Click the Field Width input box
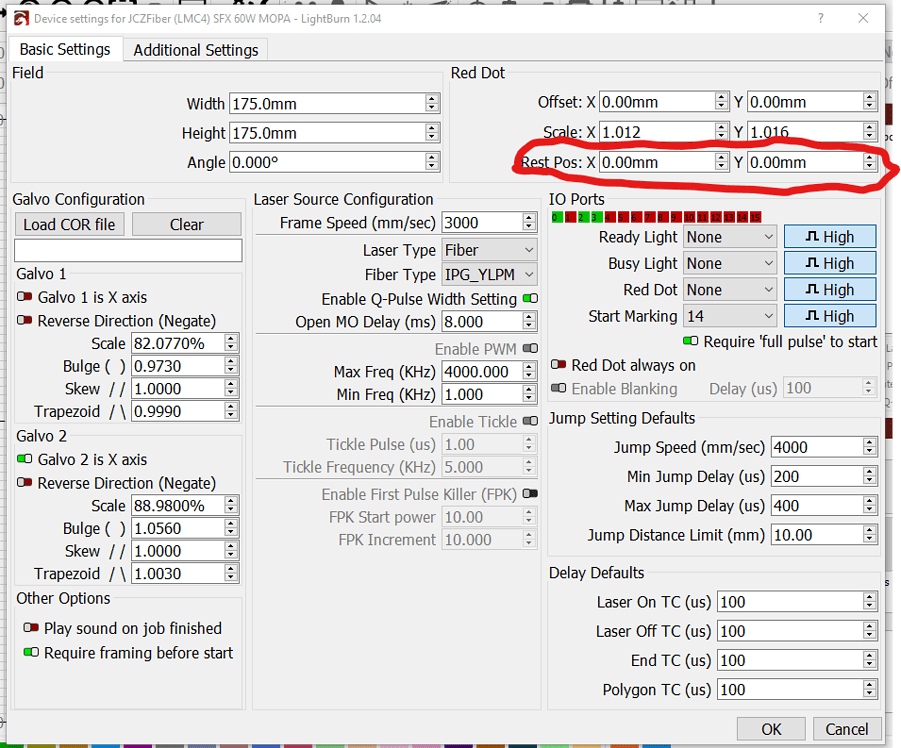 330,102
